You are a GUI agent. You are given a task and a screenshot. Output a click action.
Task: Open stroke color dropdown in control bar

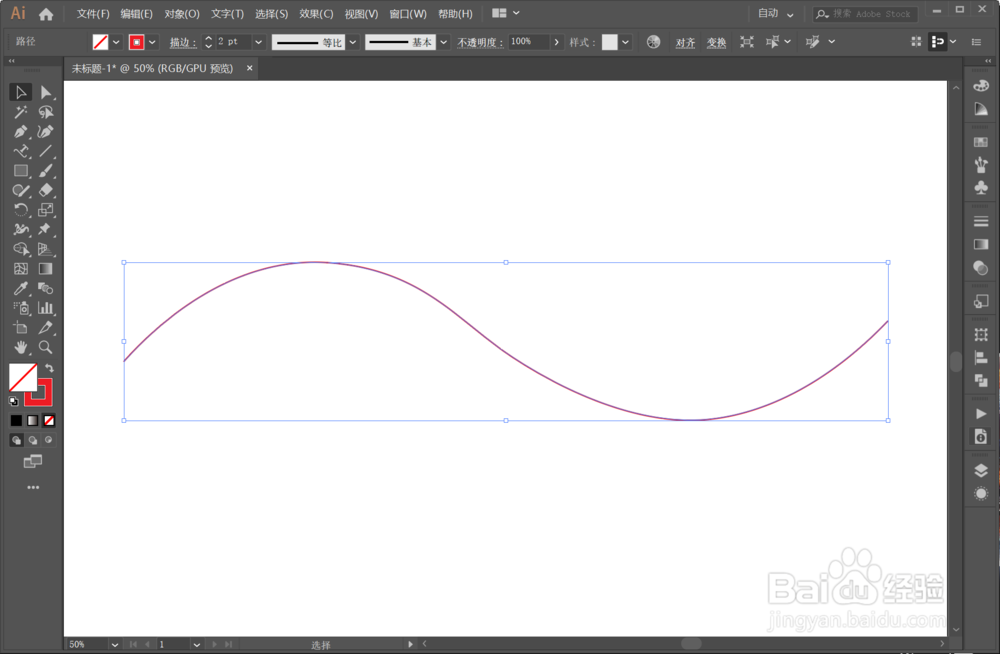coord(152,42)
